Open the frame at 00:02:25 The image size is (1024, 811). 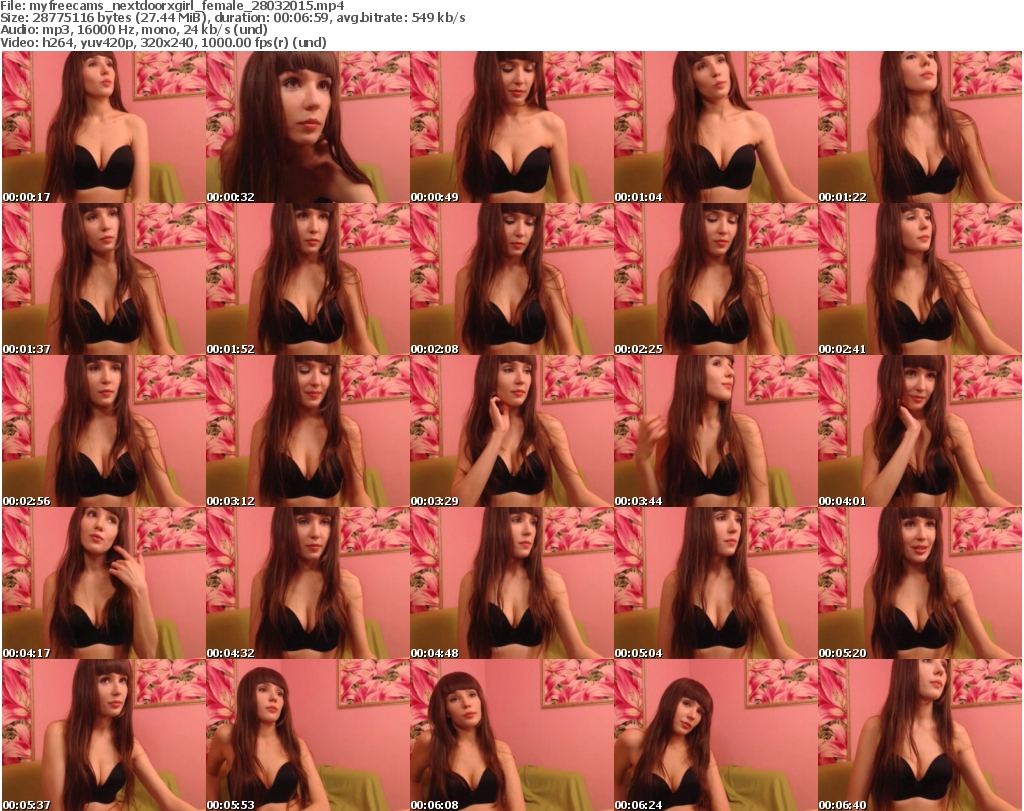[716, 279]
